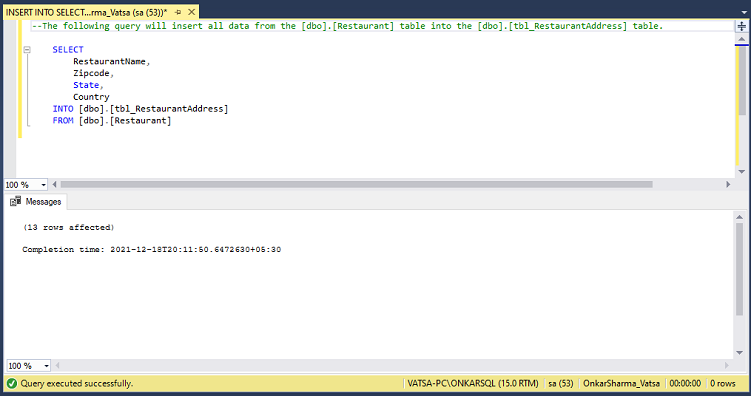751x396 pixels.
Task: Close the INSERT INTO SELECT query tab
Action: point(192,12)
